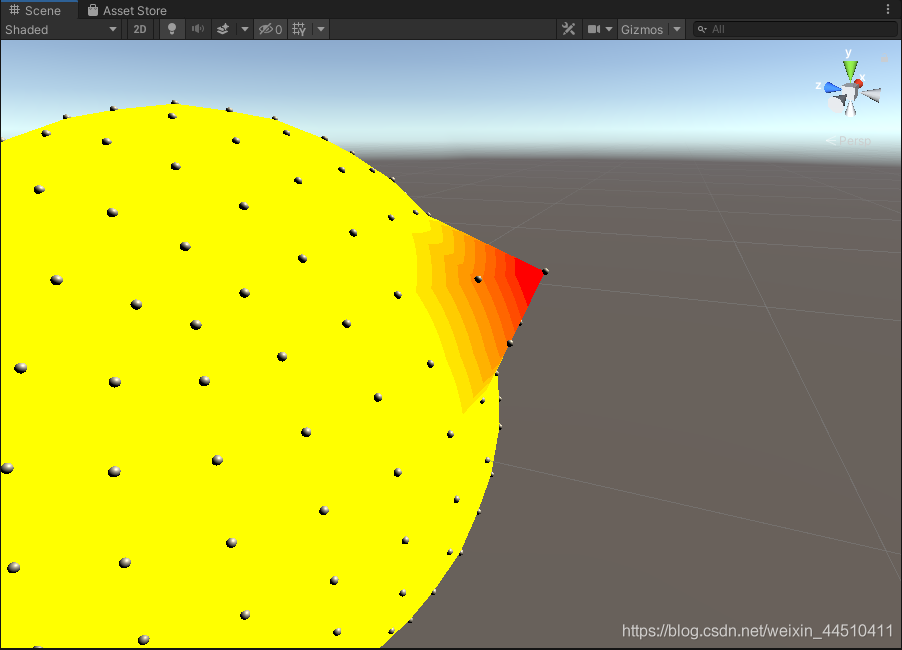
Task: Click the gizmo center cube
Action: point(850,90)
